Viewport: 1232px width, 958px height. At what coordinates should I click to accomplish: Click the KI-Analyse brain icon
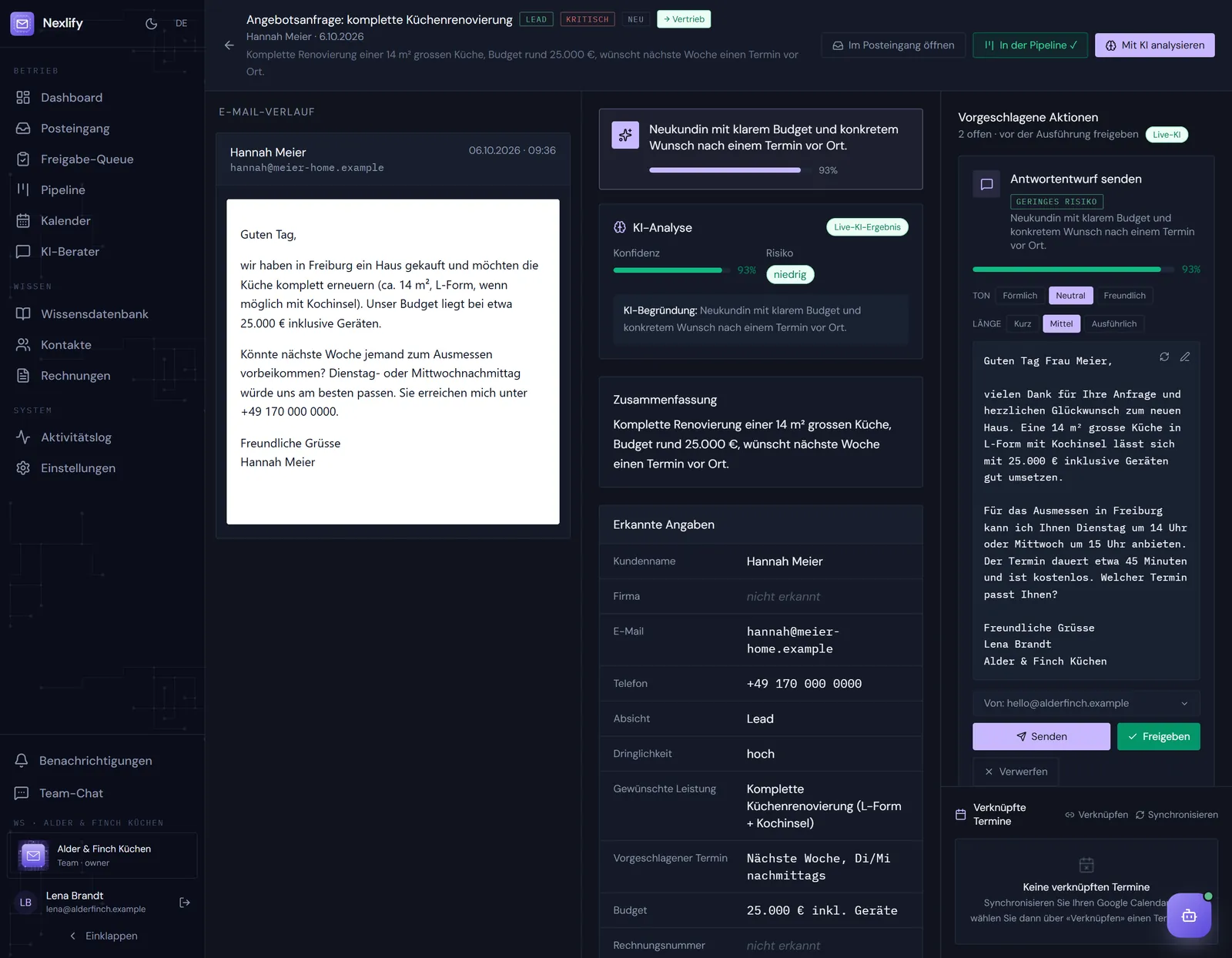[620, 227]
